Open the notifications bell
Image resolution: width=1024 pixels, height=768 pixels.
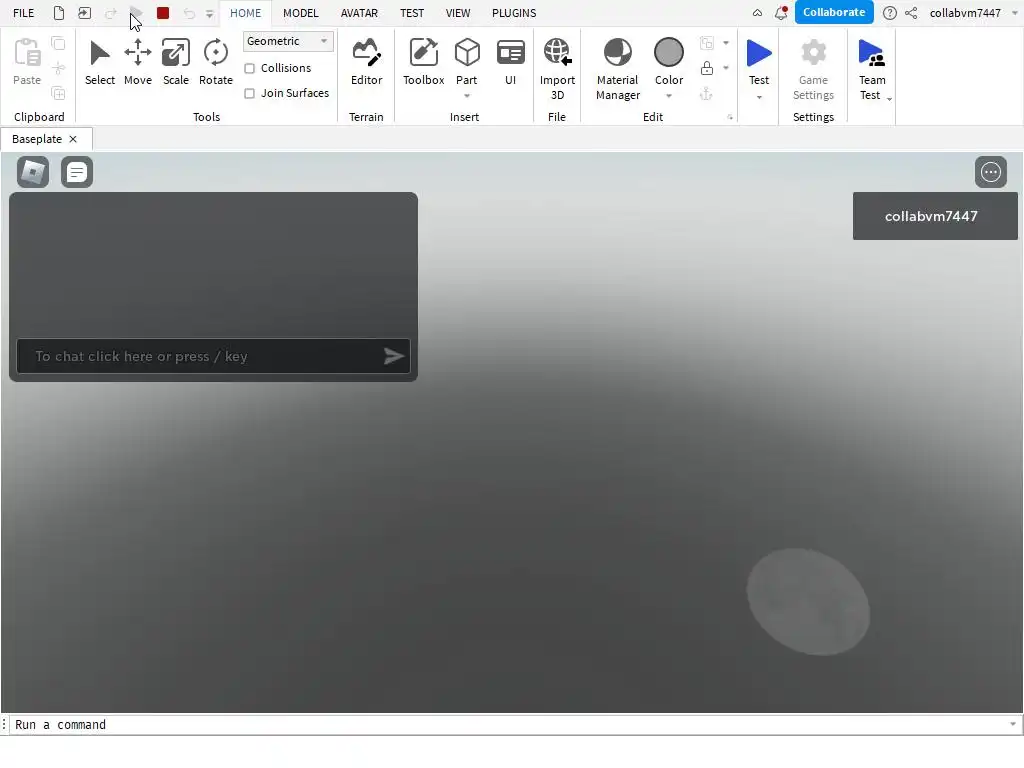780,13
